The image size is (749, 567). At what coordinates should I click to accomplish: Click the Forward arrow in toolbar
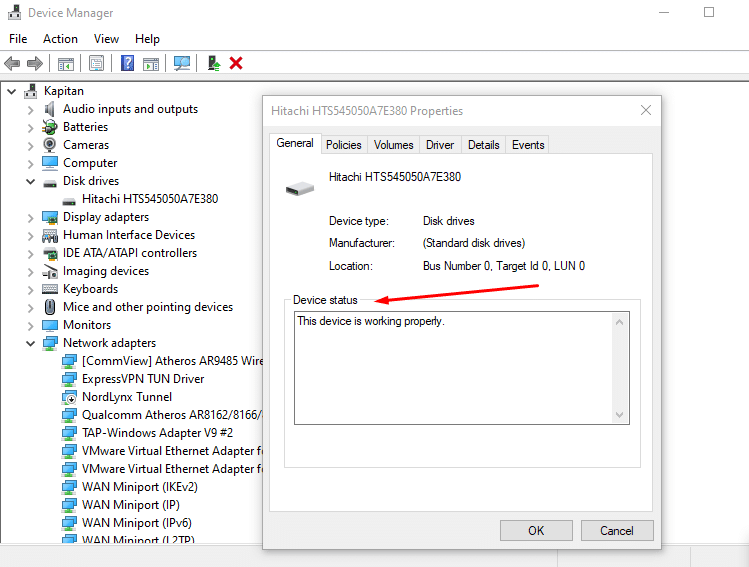(35, 63)
